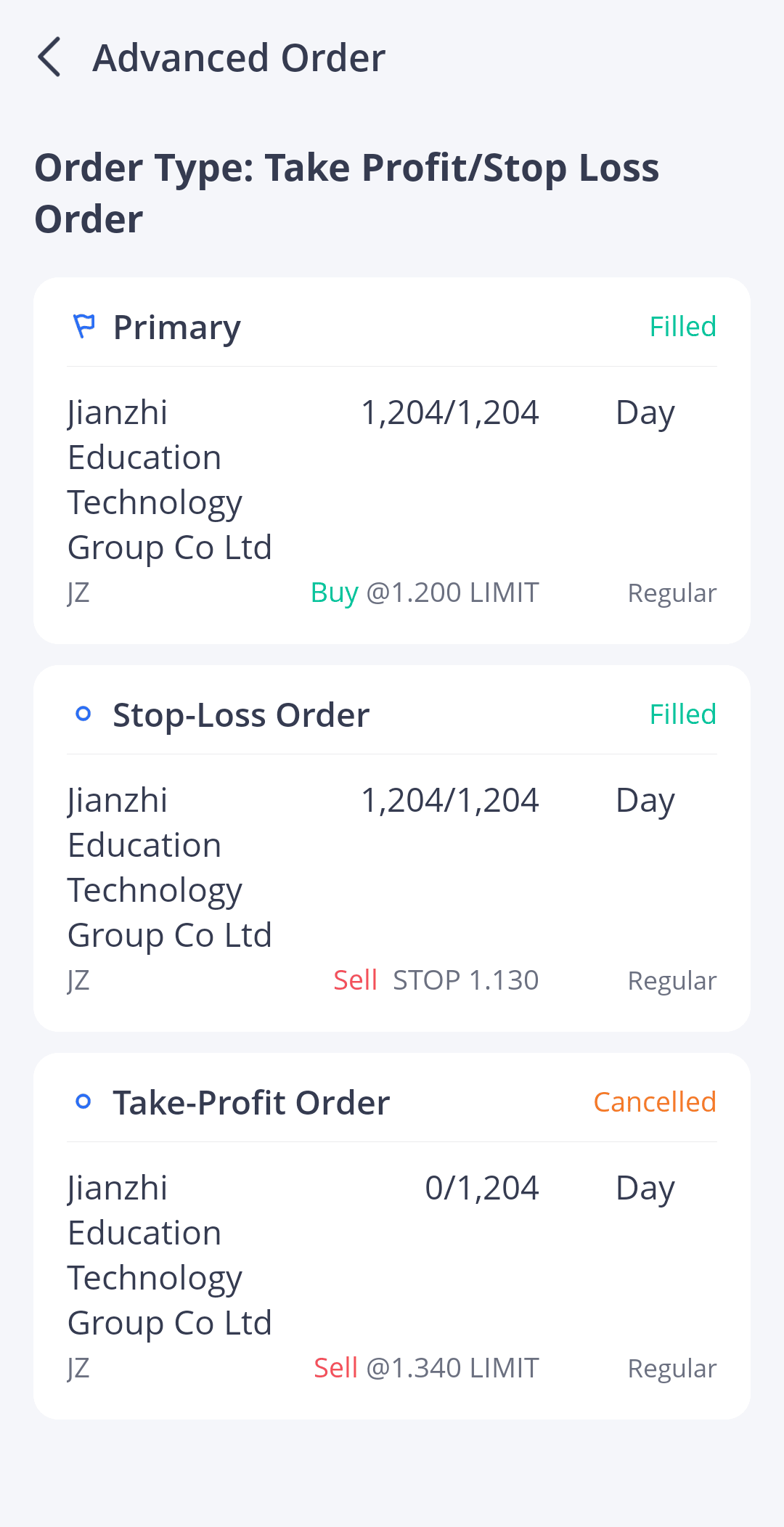Tap the Advanced Order page title
The image size is (784, 1527).
click(x=239, y=58)
